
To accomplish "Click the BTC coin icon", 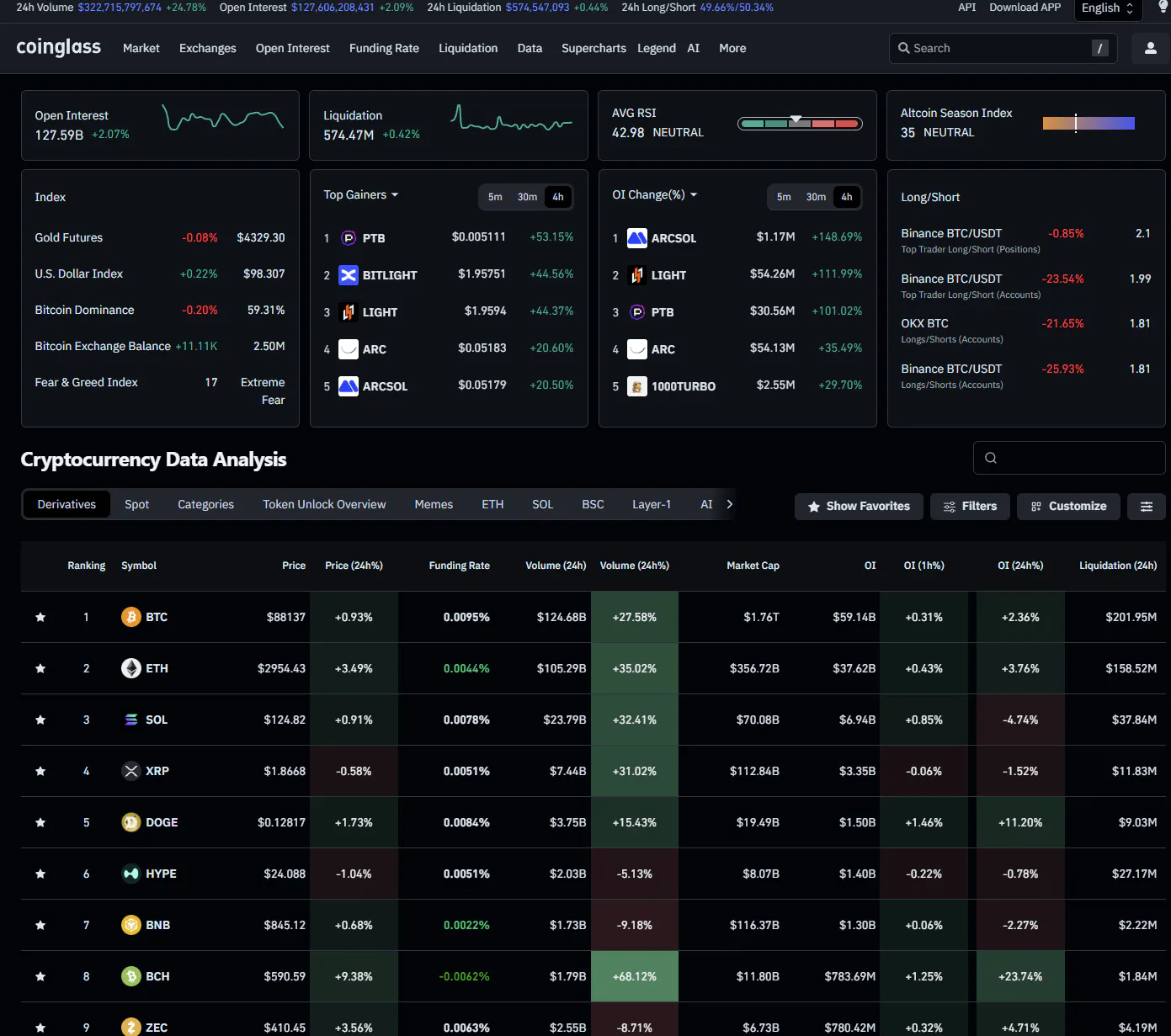I will [x=131, y=617].
